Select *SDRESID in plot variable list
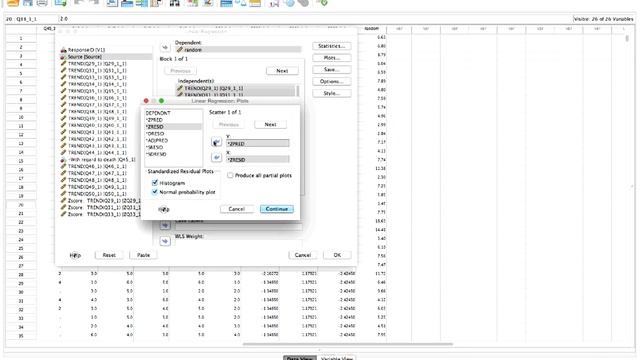 tap(173, 154)
